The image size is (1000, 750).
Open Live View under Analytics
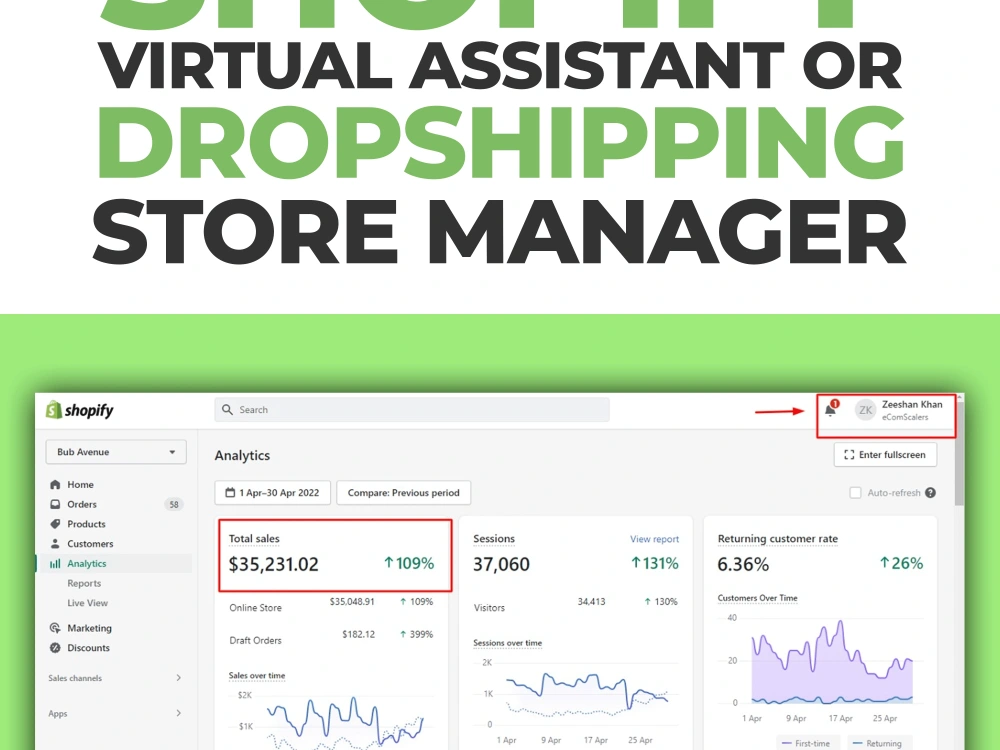click(x=87, y=603)
